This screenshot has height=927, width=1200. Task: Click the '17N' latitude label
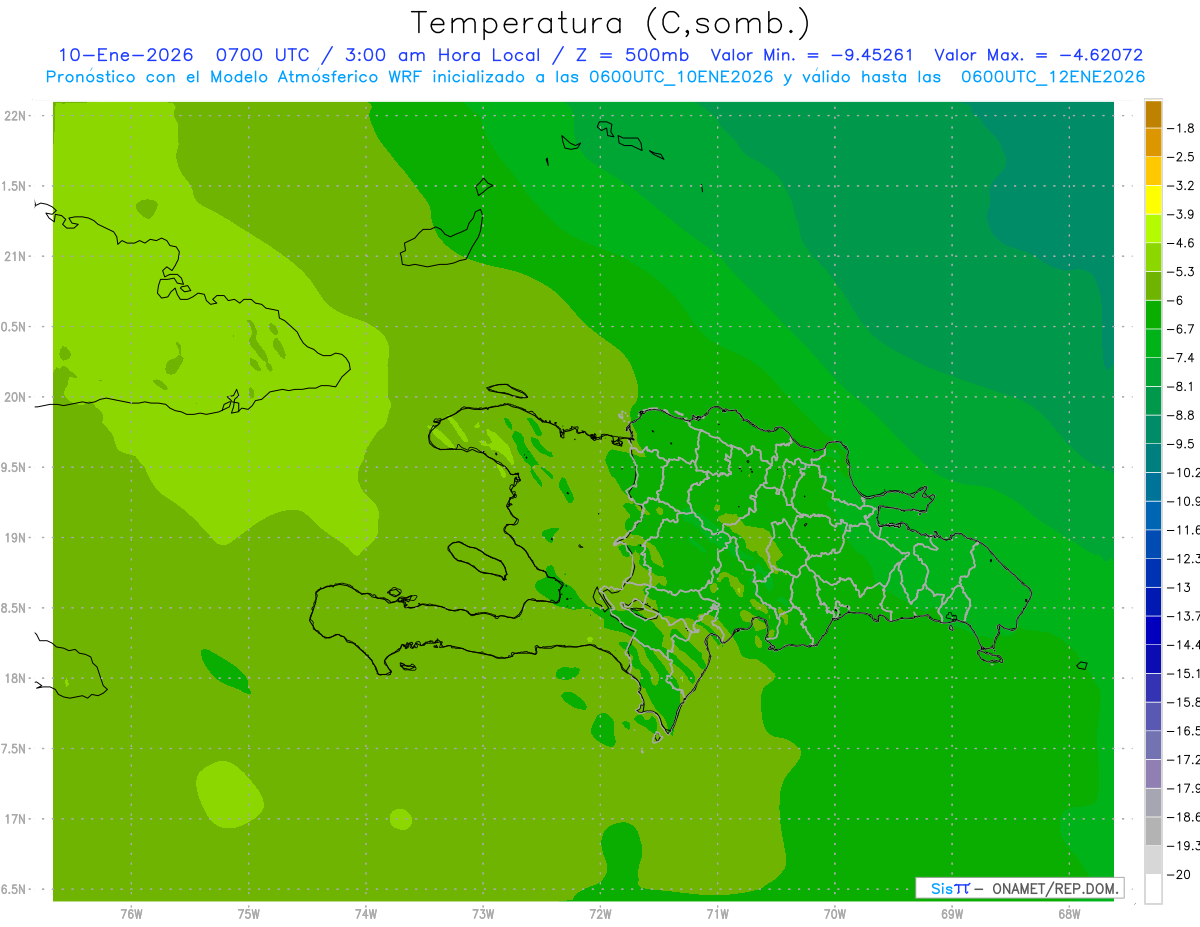tap(17, 819)
